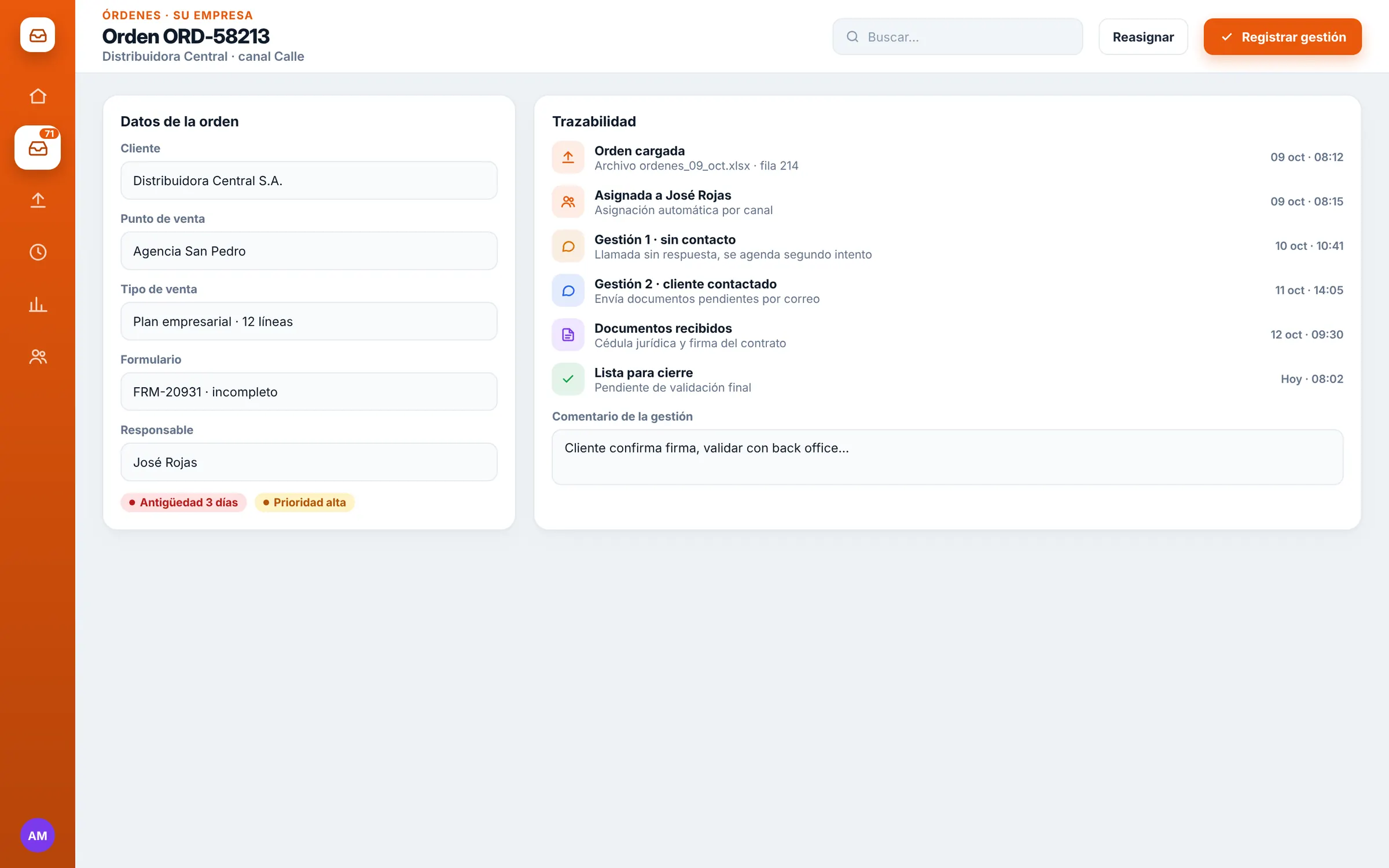Click the Prioridad alta badge

[304, 502]
